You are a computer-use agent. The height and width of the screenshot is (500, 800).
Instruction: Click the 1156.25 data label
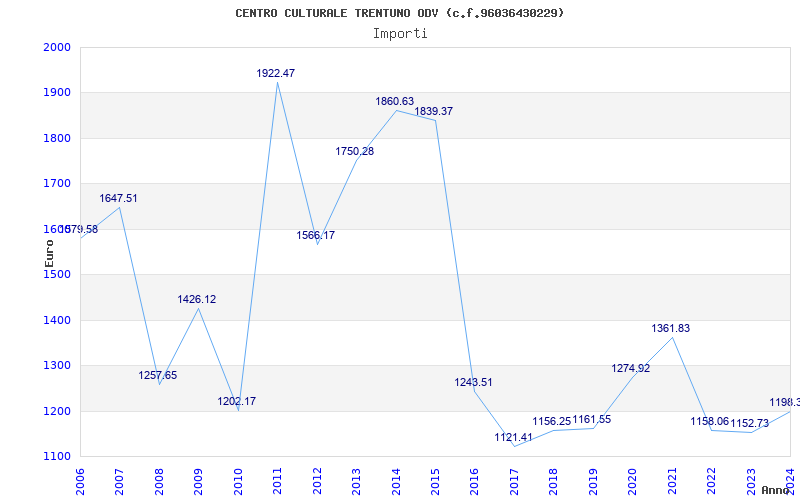pyautogui.click(x=552, y=422)
